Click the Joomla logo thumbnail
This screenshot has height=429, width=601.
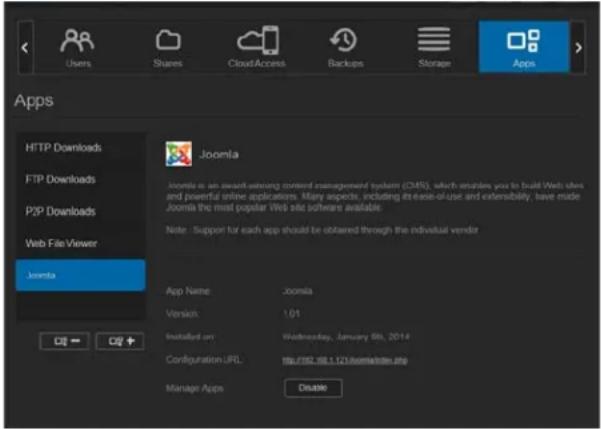[x=179, y=154]
